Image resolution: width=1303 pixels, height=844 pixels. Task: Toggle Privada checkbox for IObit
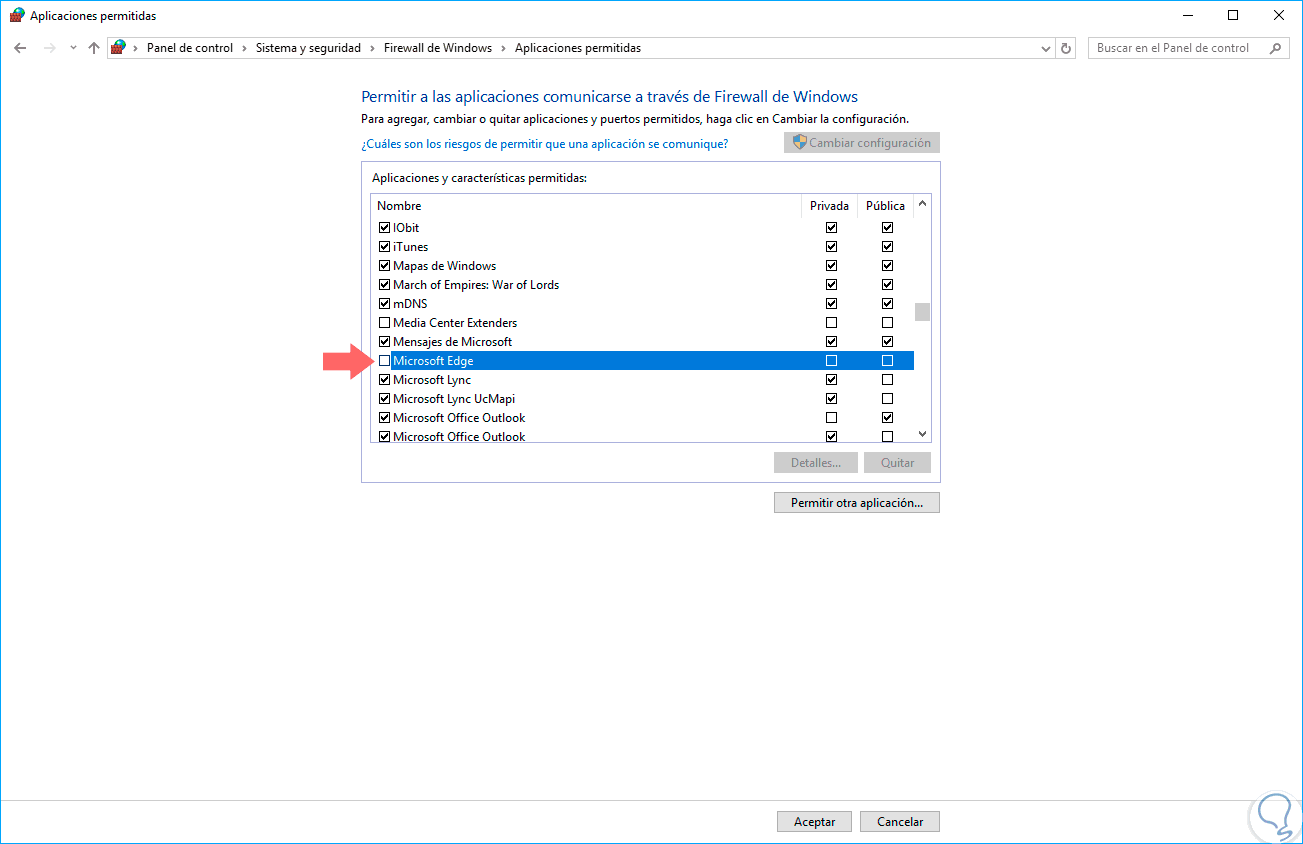pyautogui.click(x=831, y=228)
